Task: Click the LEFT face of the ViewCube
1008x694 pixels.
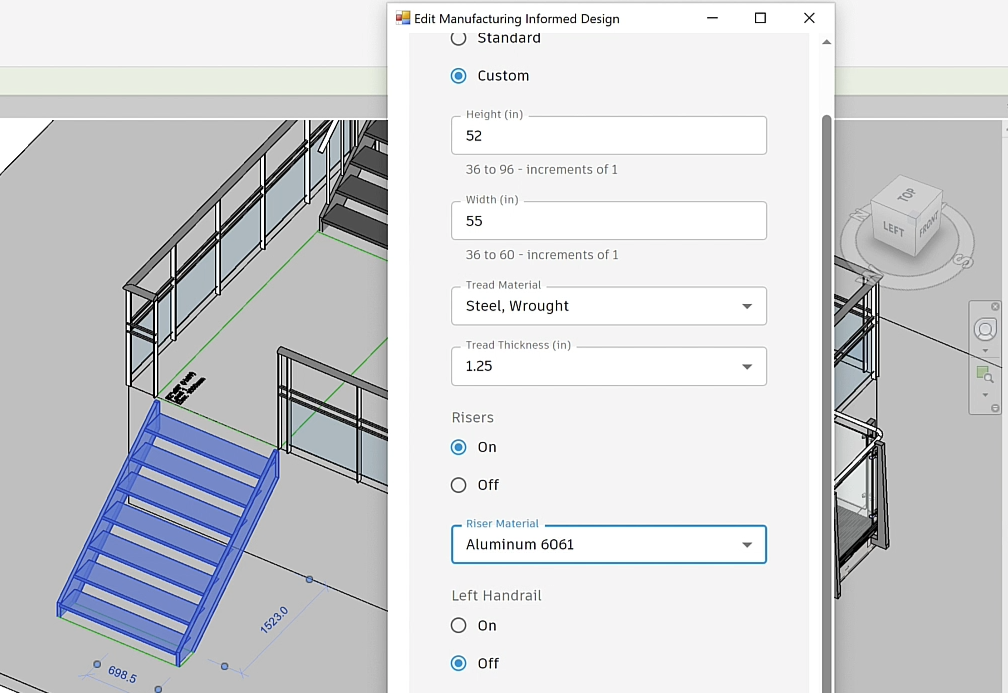Action: [893, 228]
